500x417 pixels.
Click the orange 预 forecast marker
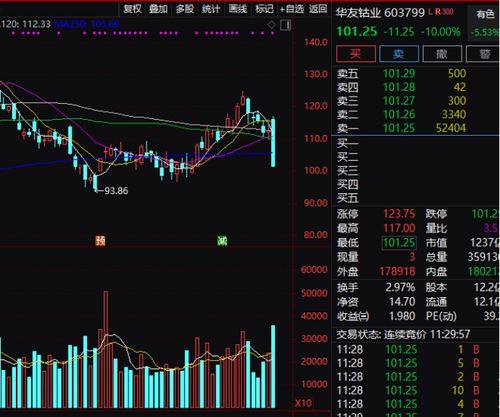[x=100, y=240]
